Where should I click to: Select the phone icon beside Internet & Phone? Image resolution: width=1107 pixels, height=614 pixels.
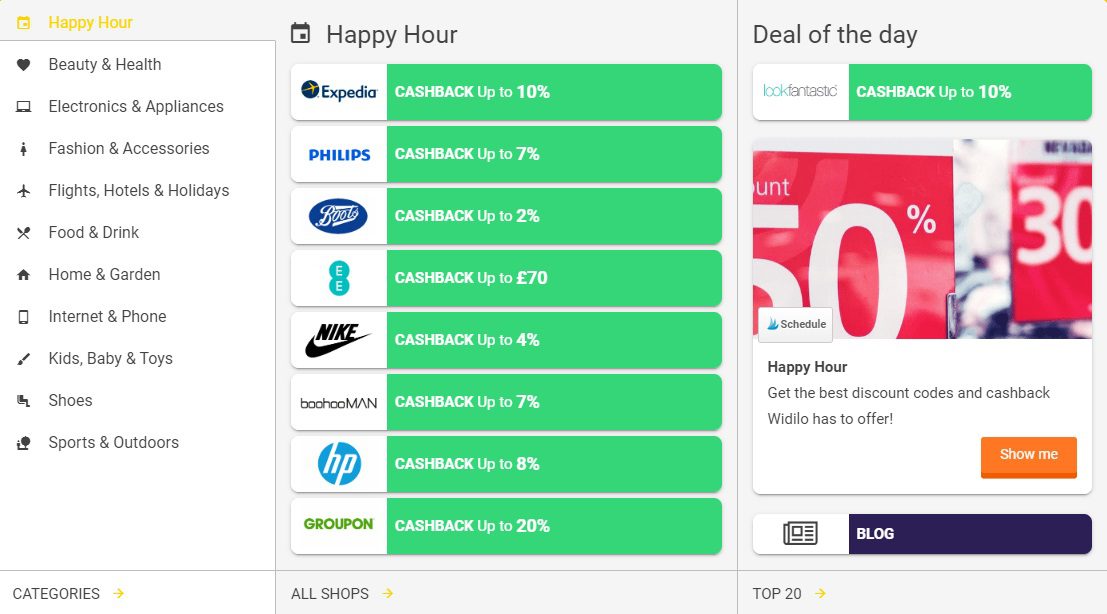click(x=23, y=316)
